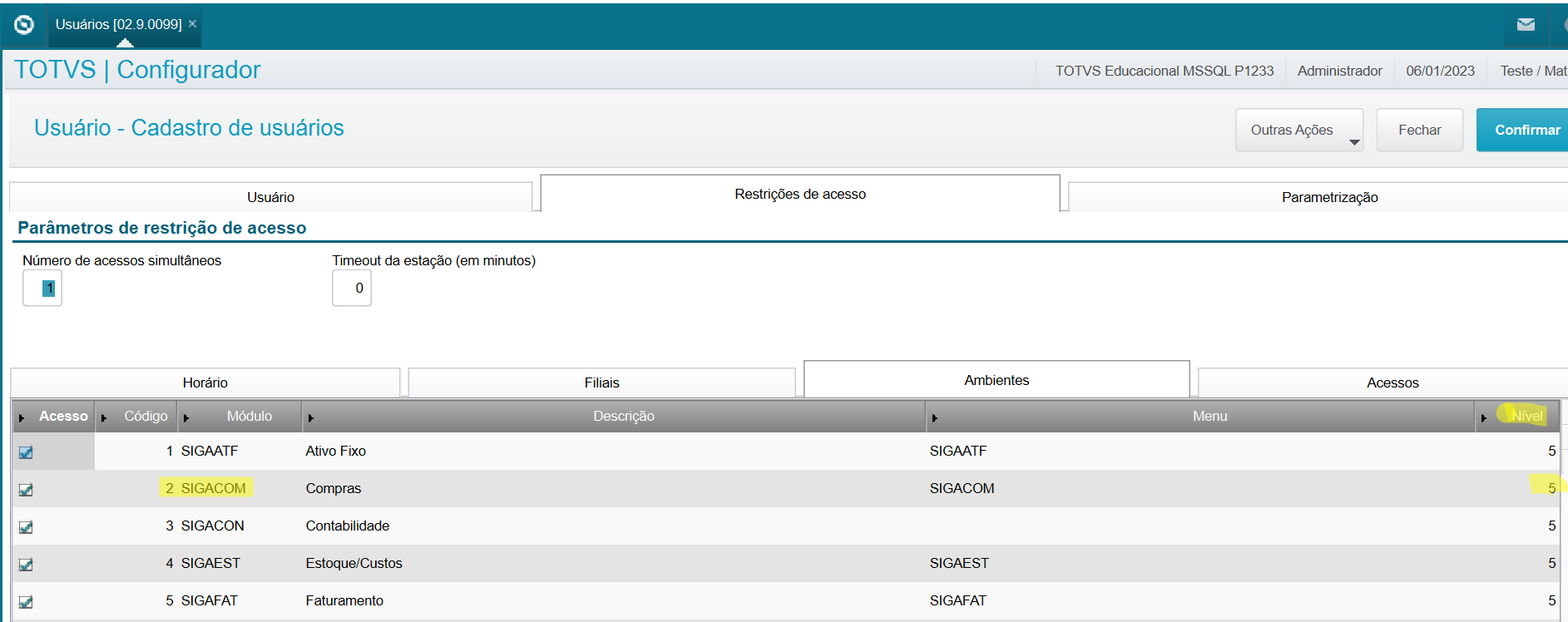Click the SIGACOM value in Menu column
The image size is (1568, 622).
pyautogui.click(x=962, y=488)
